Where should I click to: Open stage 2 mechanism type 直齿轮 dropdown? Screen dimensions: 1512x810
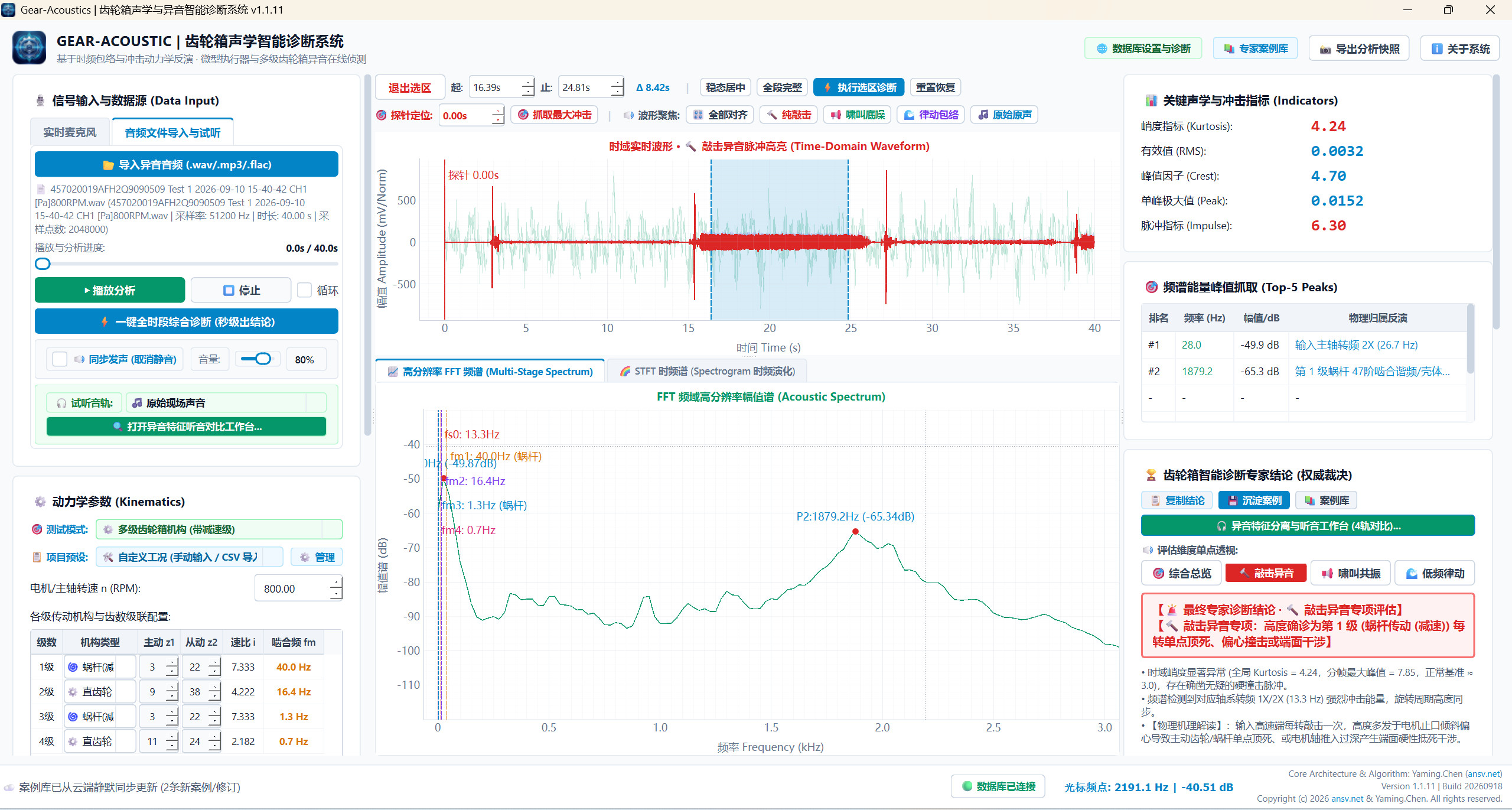[x=100, y=692]
